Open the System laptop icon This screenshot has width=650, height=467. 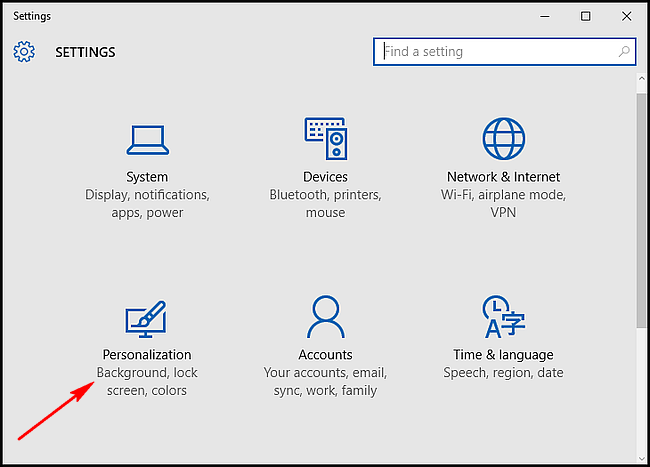[x=148, y=140]
